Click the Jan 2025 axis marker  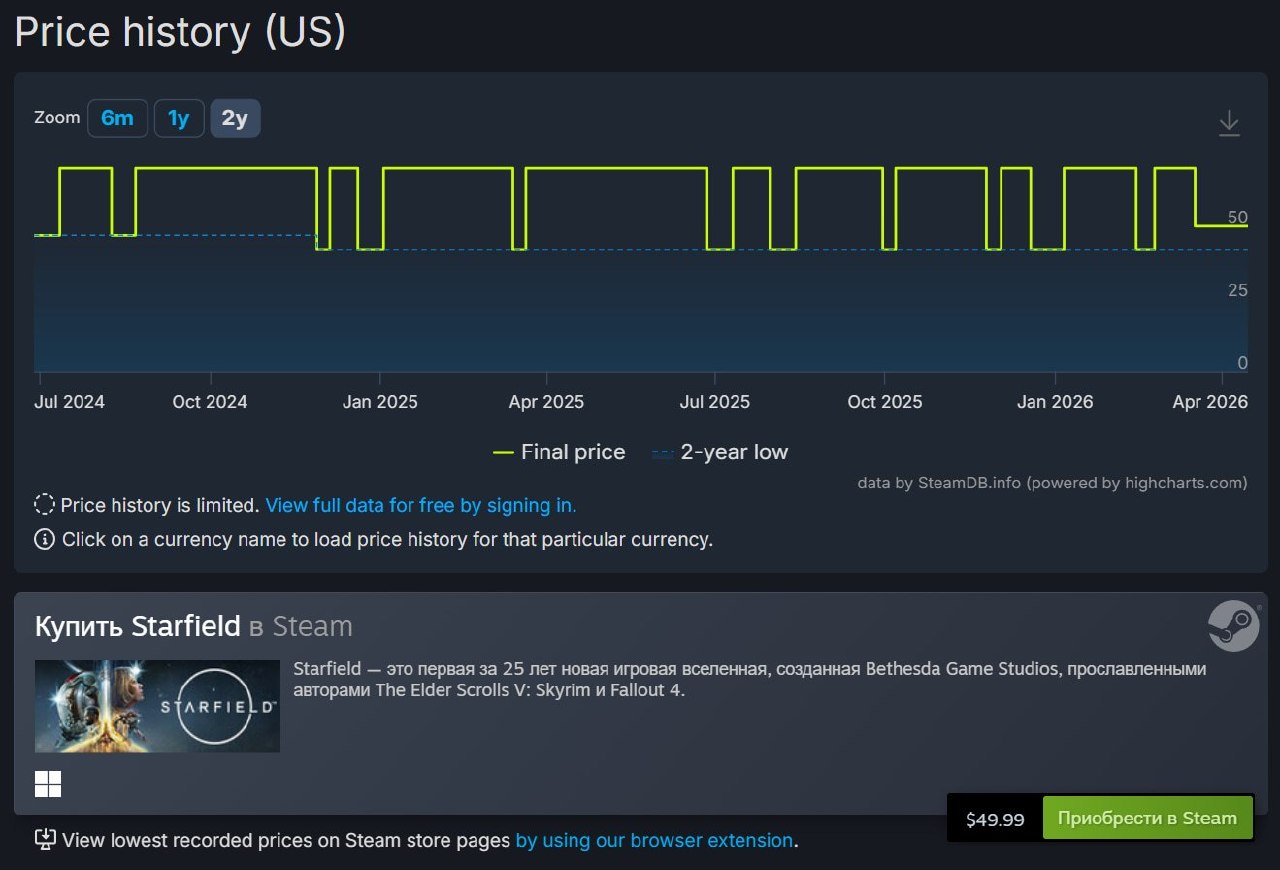click(380, 402)
